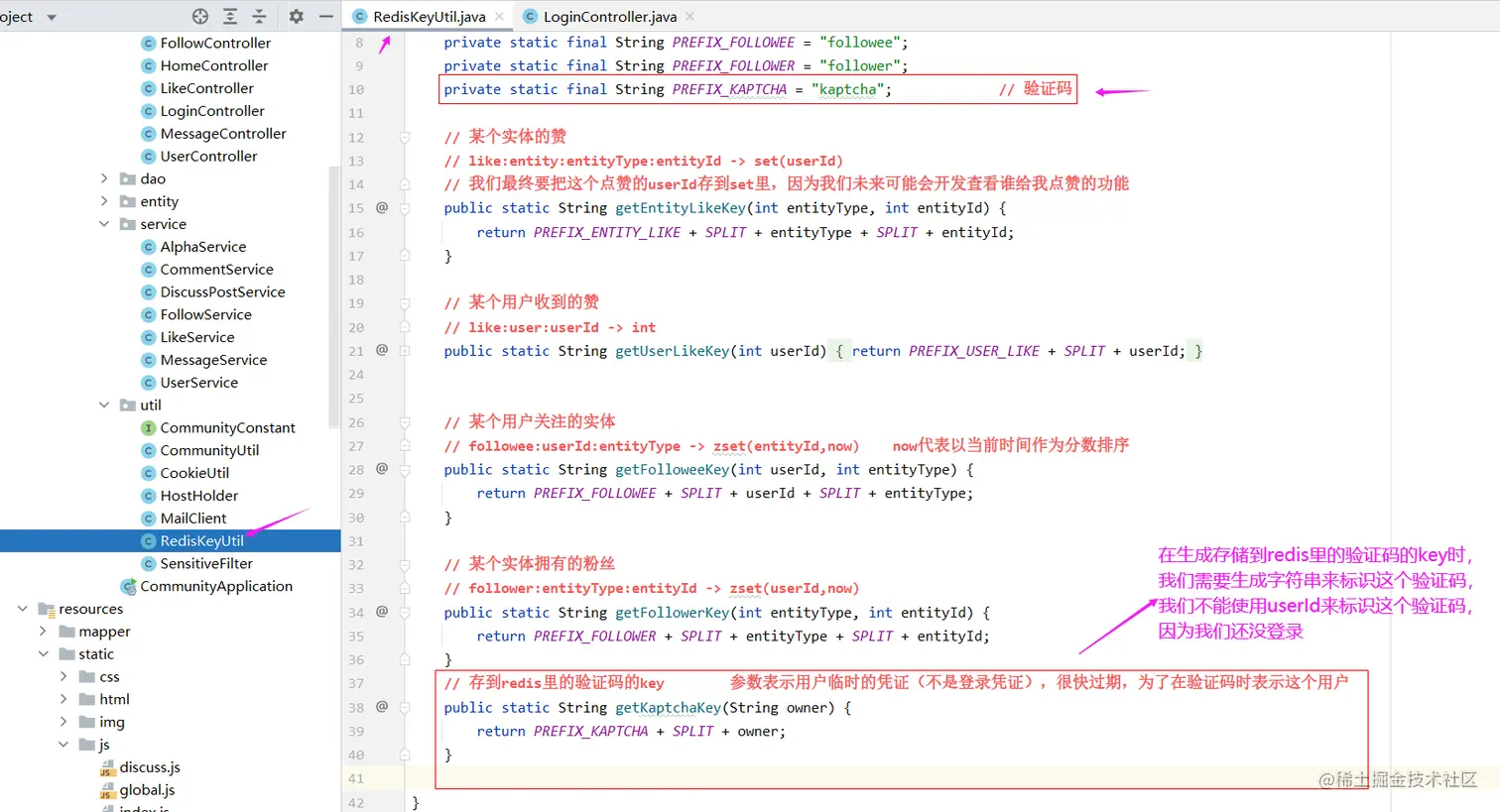Select DiscussPostService in project tree
Viewport: 1500px width, 812px height.
pos(222,292)
